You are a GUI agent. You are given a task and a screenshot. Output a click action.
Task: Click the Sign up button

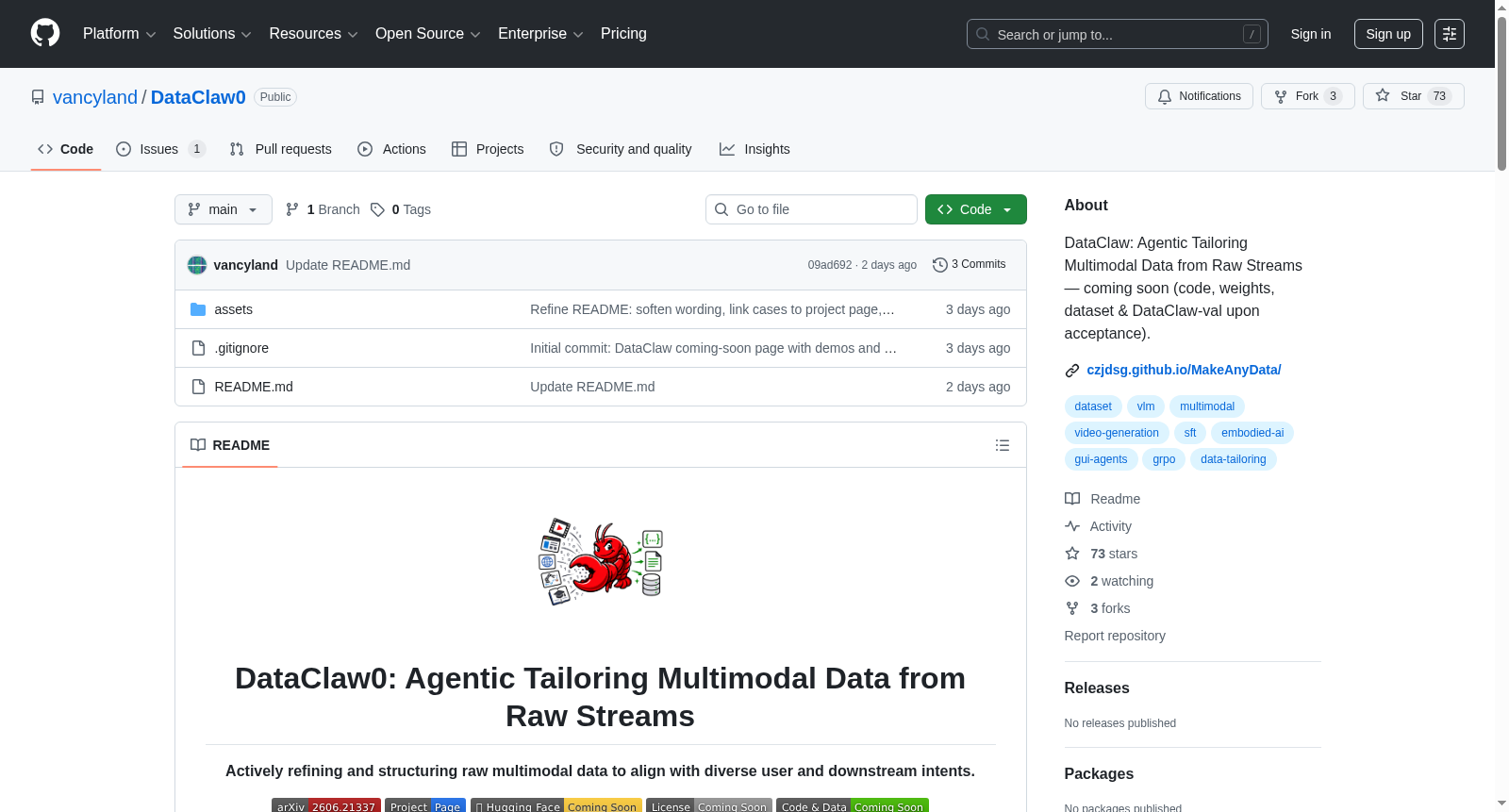tap(1388, 34)
